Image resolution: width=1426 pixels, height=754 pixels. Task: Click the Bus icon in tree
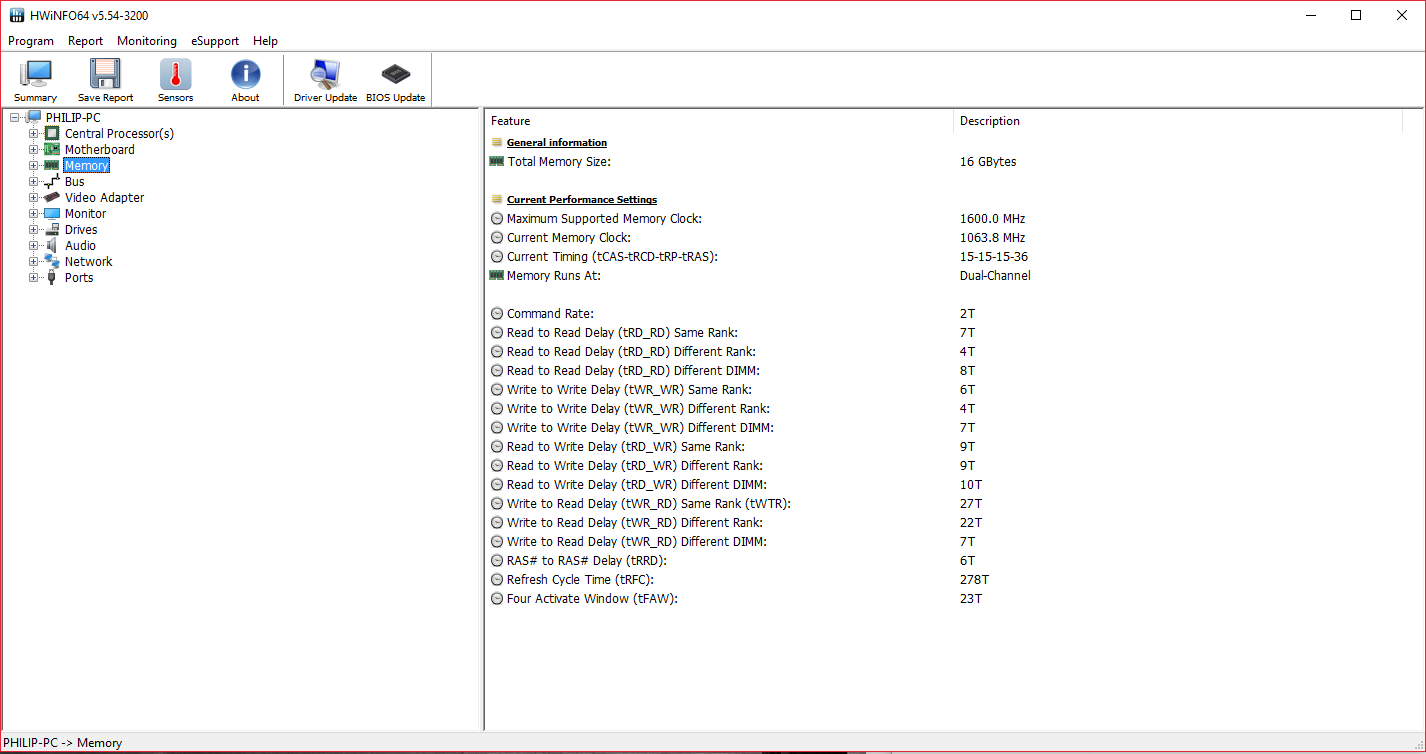click(52, 181)
